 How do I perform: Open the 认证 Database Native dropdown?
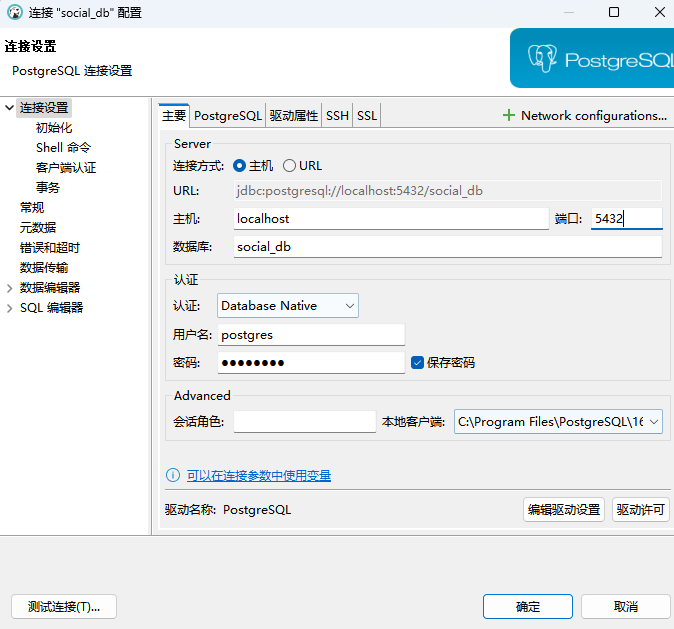click(x=288, y=306)
